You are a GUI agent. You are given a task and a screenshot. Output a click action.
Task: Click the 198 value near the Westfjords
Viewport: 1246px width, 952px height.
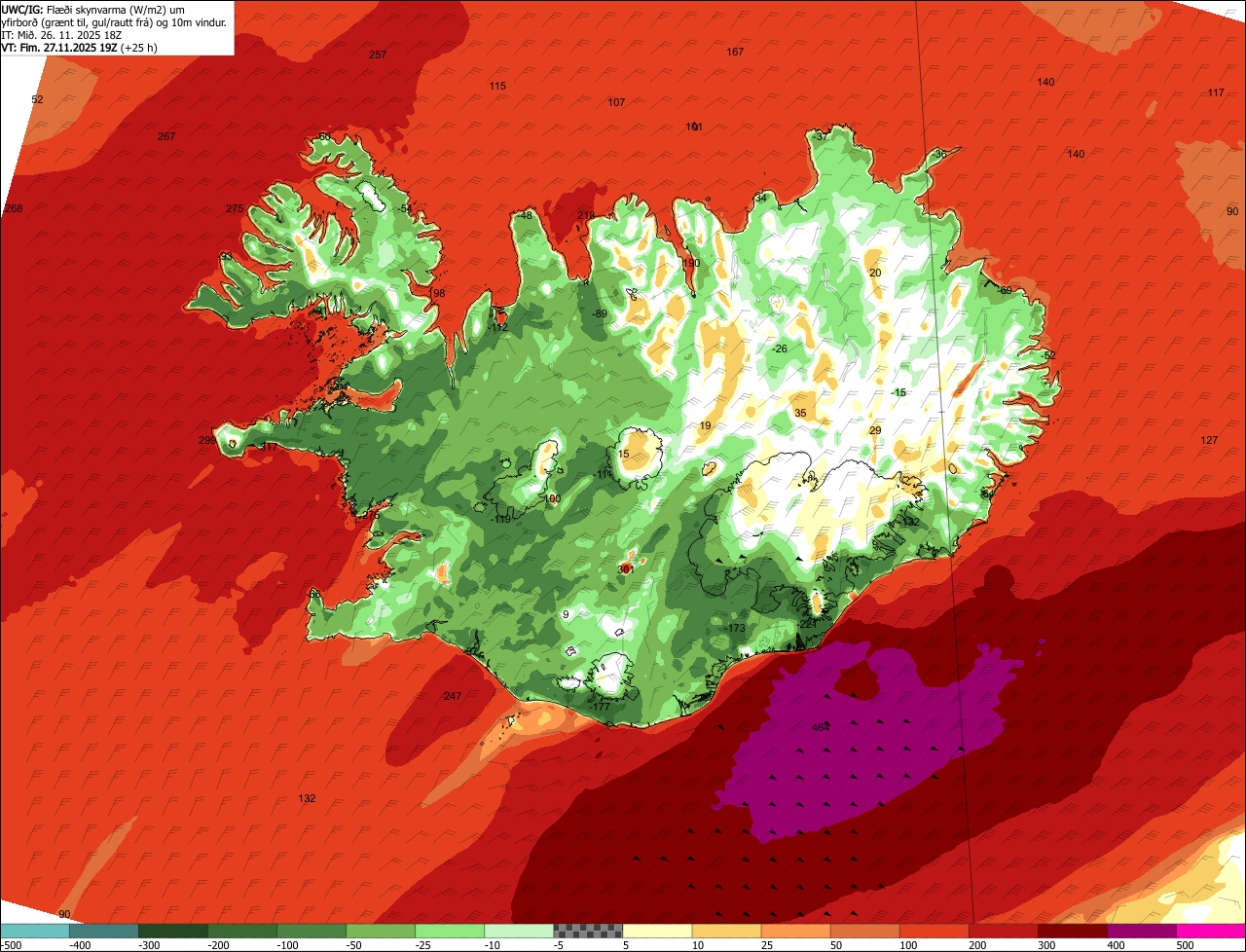tap(436, 293)
